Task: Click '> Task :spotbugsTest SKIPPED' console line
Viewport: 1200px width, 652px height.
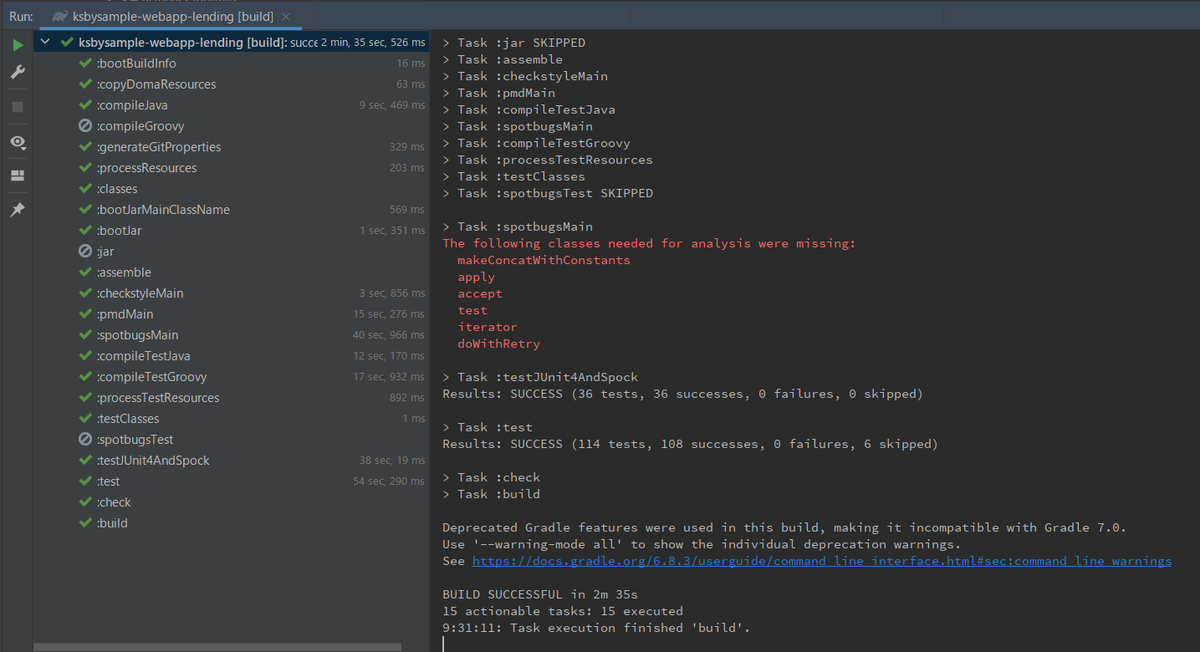Action: 548,193
